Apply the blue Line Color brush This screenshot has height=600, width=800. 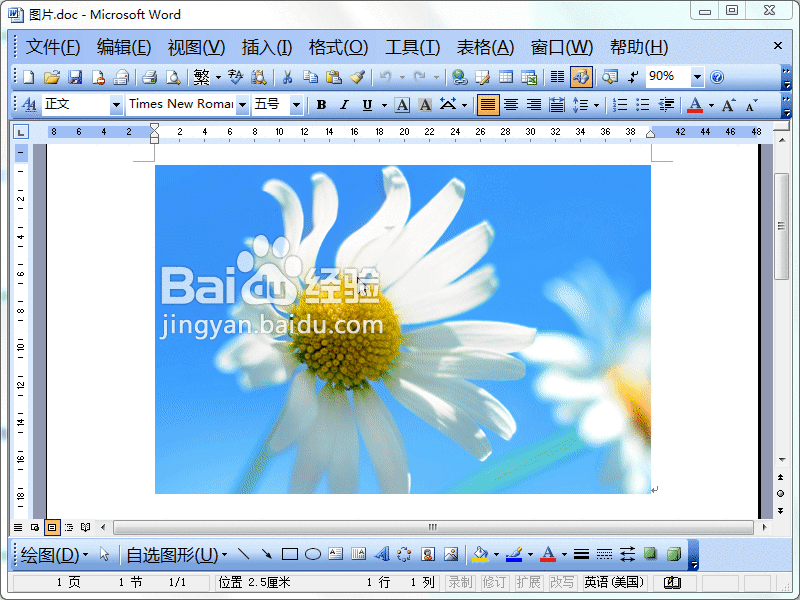pos(514,554)
